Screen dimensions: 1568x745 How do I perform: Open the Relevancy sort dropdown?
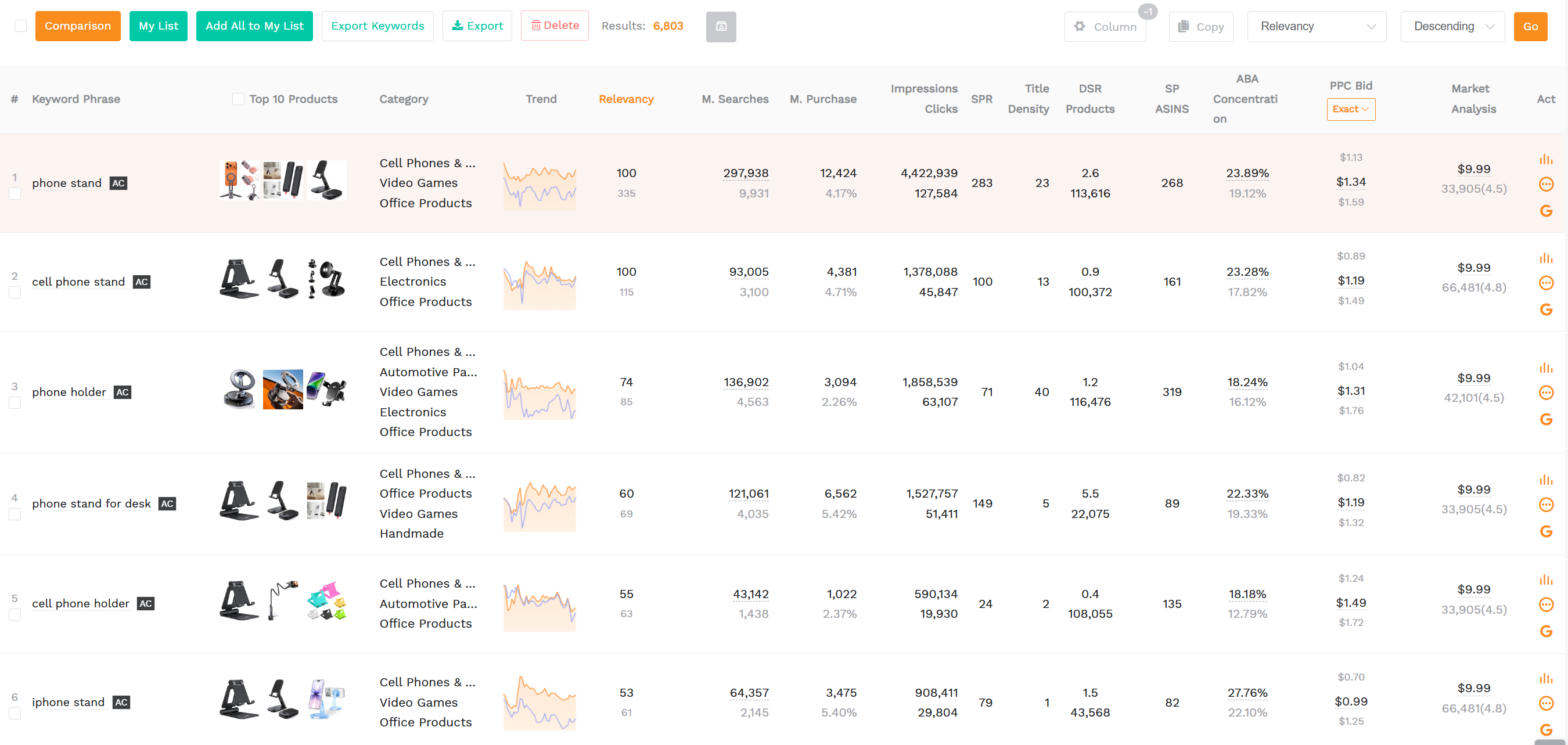(x=1317, y=26)
